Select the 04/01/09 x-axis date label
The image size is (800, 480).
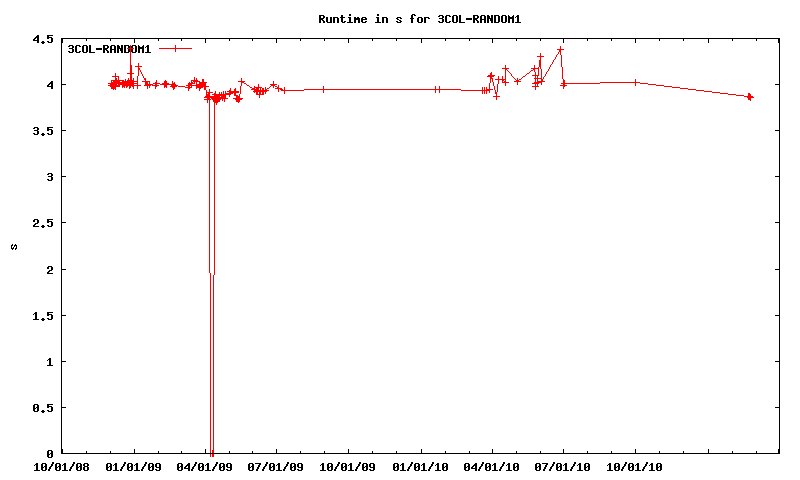pyautogui.click(x=205, y=465)
